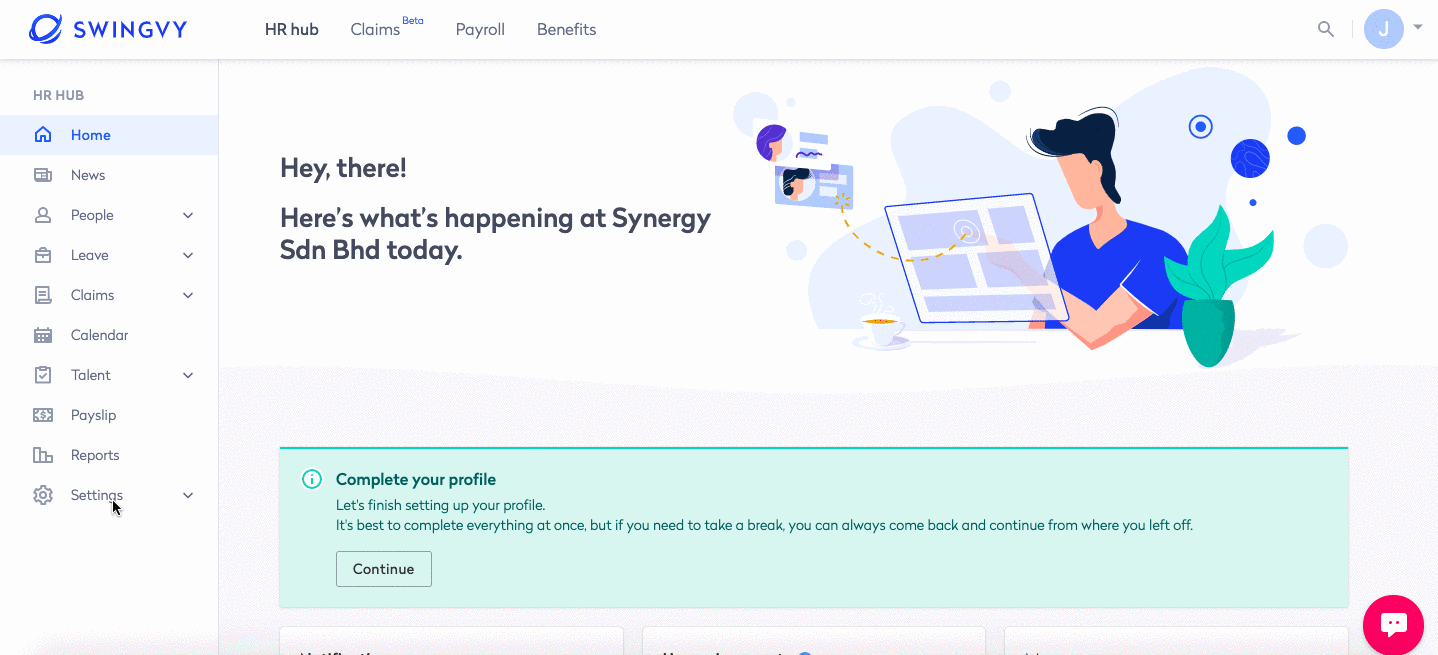Open the red chat support bubble
Viewport: 1438px width, 655px height.
pyautogui.click(x=1393, y=625)
